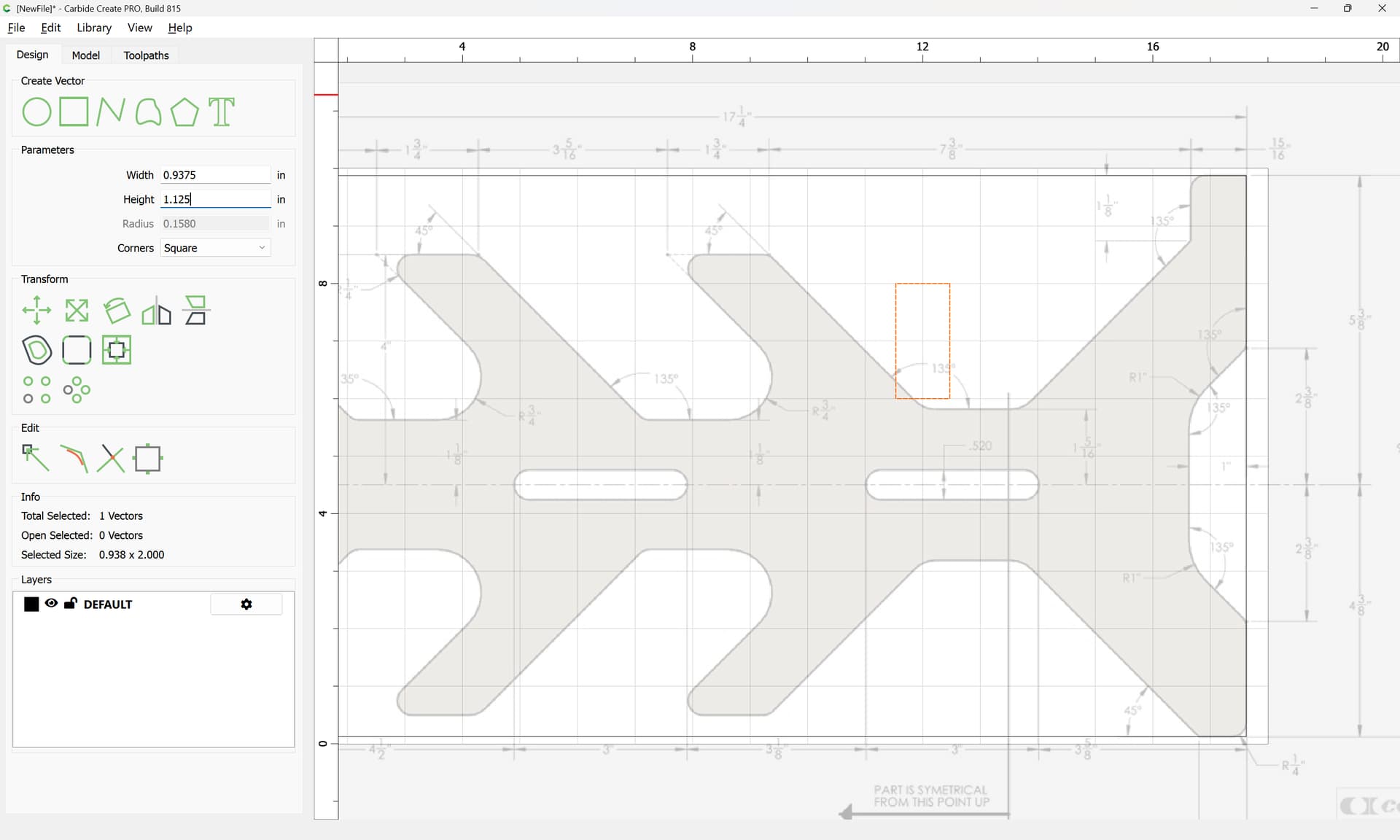Select the DEFAULT layer name
The height and width of the screenshot is (840, 1400).
[x=108, y=604]
